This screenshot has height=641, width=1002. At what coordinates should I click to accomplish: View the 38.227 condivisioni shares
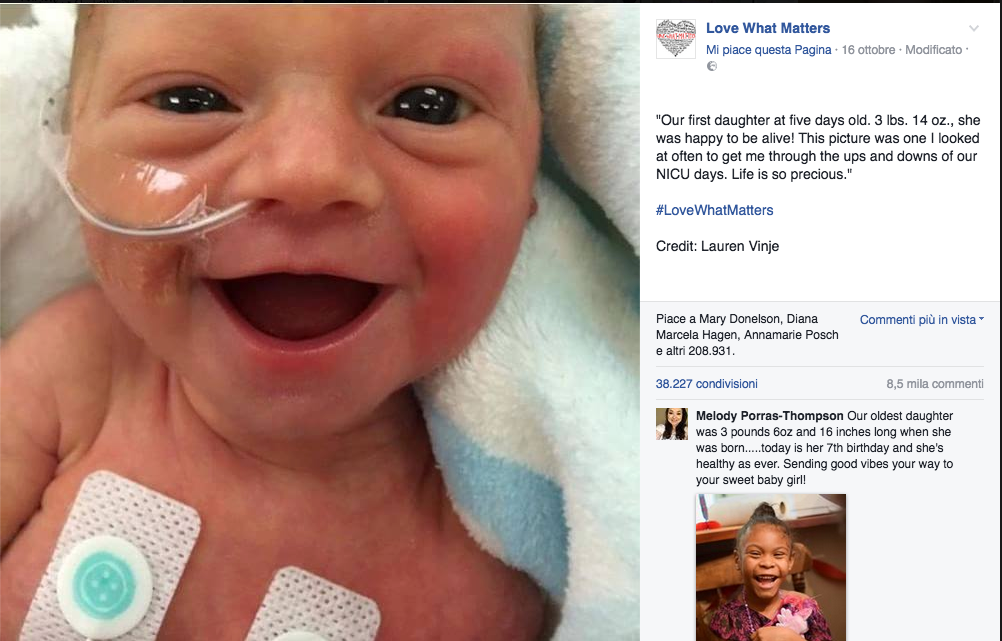(706, 383)
